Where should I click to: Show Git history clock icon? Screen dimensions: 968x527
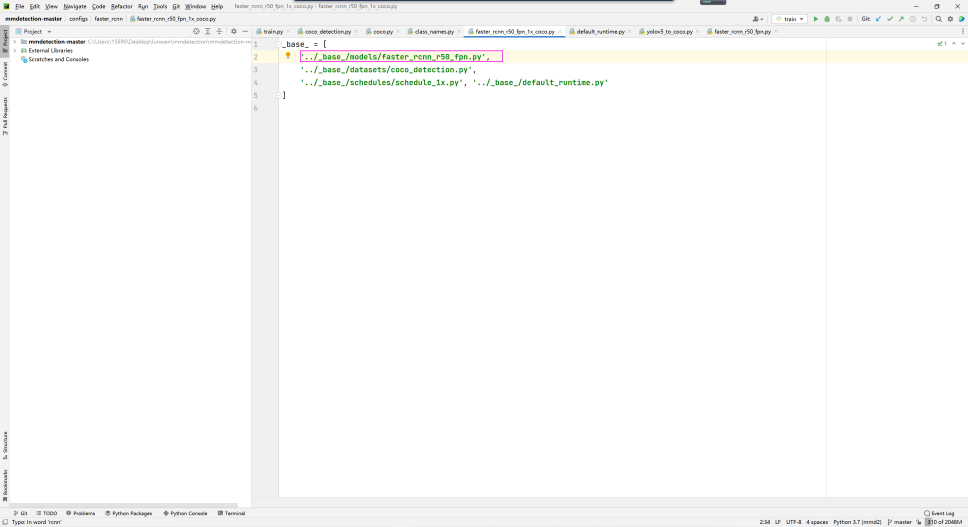(x=912, y=19)
